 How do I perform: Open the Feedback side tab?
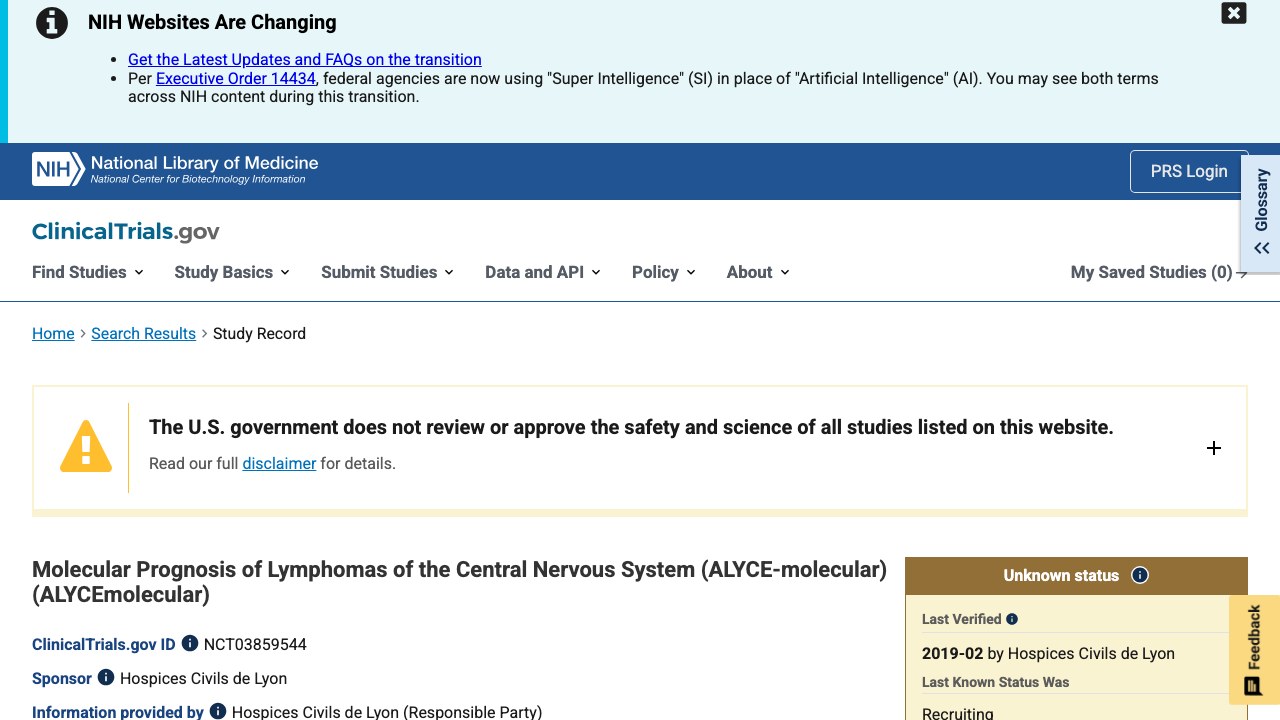coord(1254,650)
